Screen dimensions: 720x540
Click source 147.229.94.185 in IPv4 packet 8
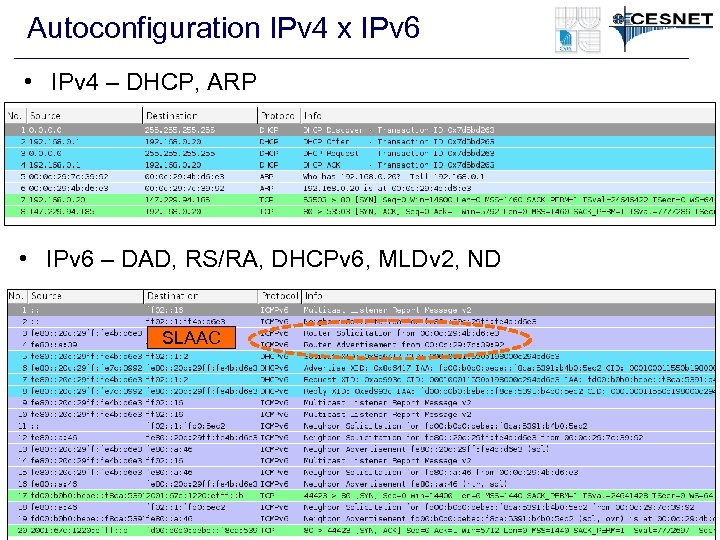pyautogui.click(x=62, y=211)
